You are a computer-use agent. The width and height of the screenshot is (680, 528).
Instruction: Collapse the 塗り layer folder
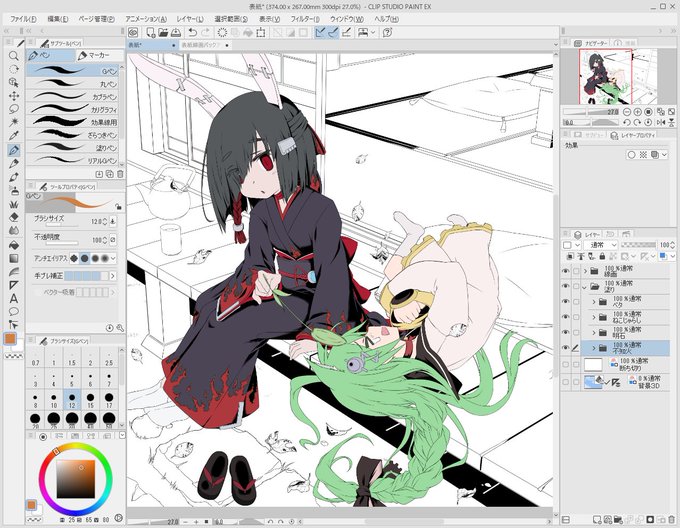tap(585, 287)
